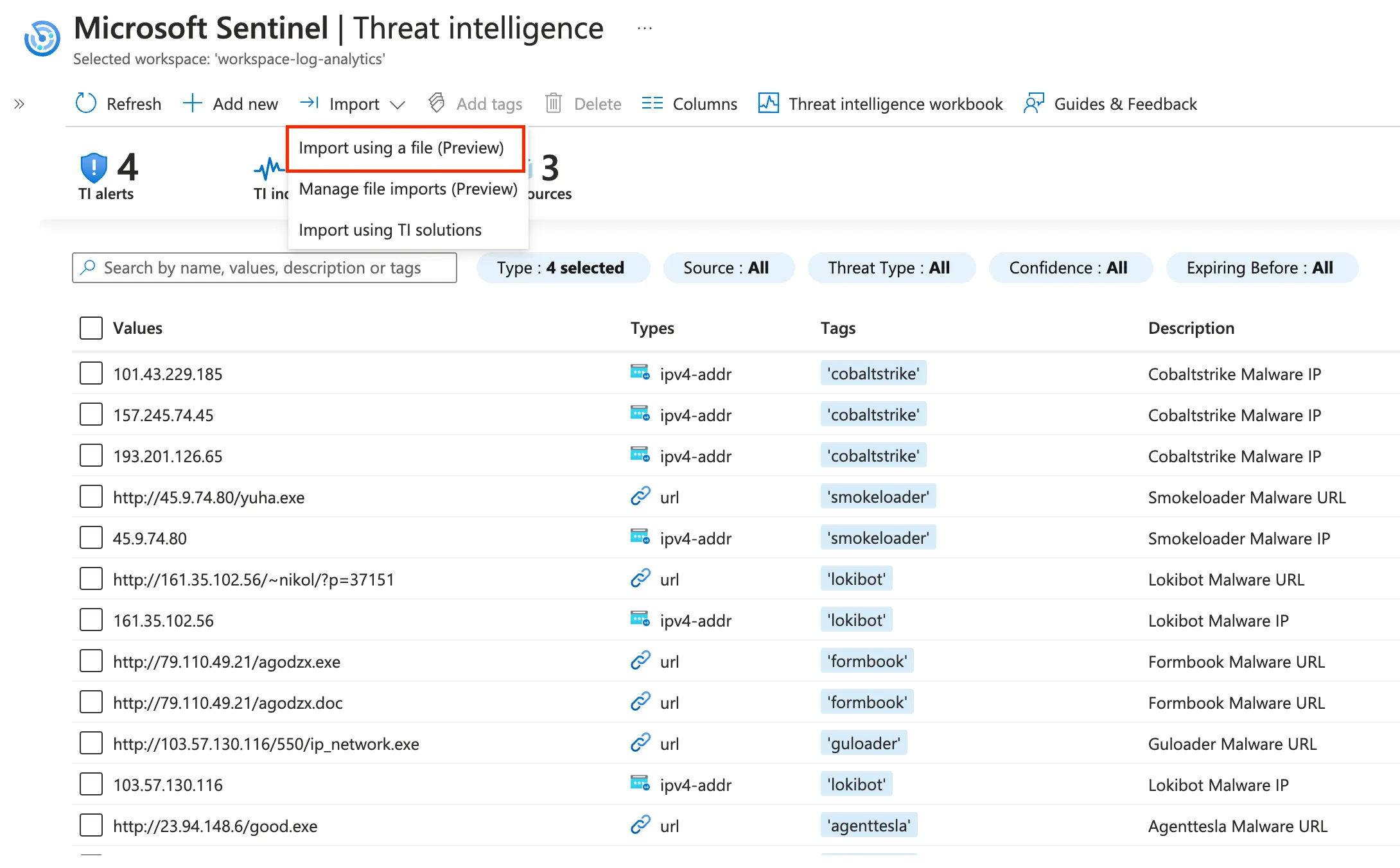Click the url icon for agodzx.exe
The width and height of the screenshot is (1400, 868).
pos(640,661)
